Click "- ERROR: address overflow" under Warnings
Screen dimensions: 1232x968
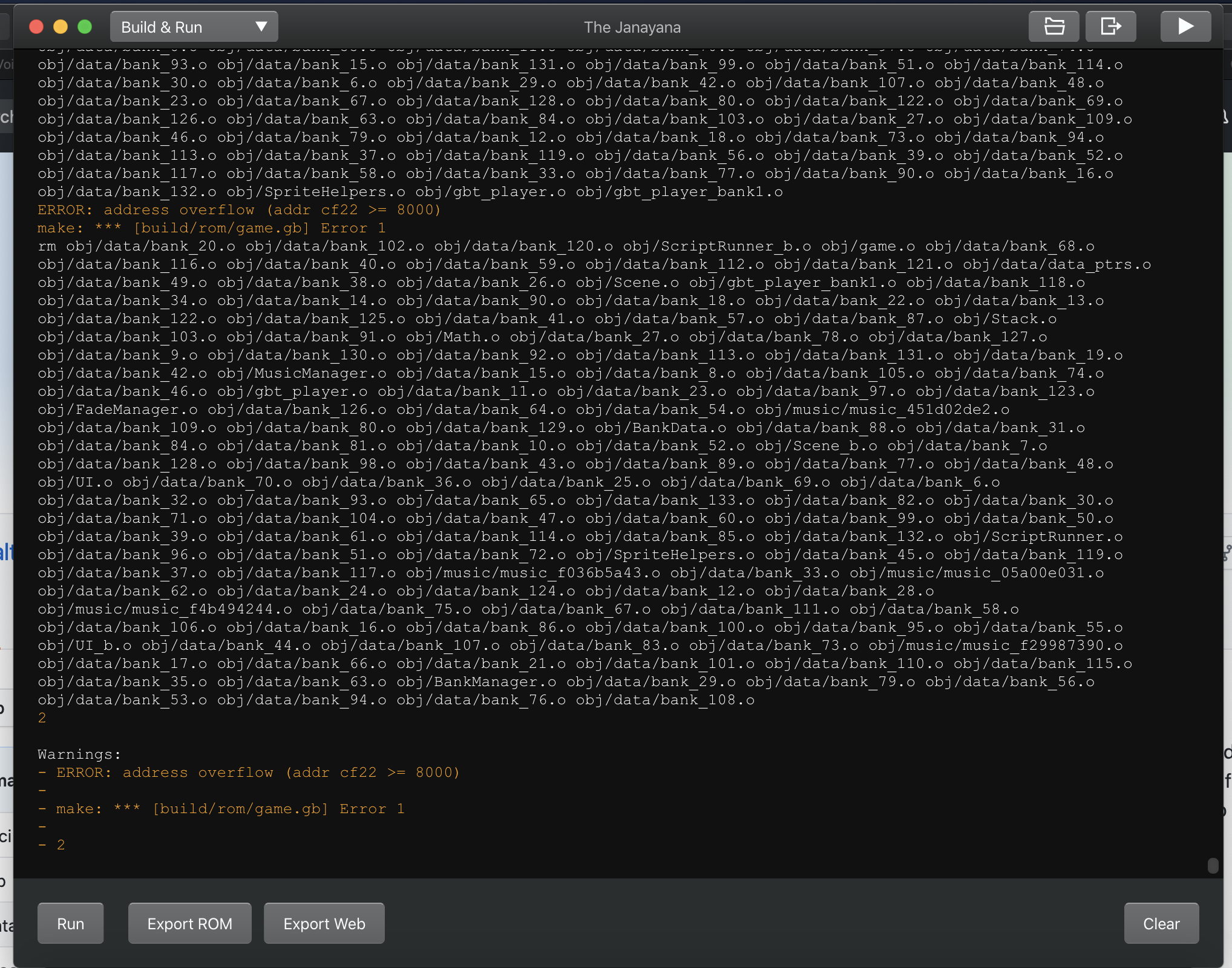point(249,773)
